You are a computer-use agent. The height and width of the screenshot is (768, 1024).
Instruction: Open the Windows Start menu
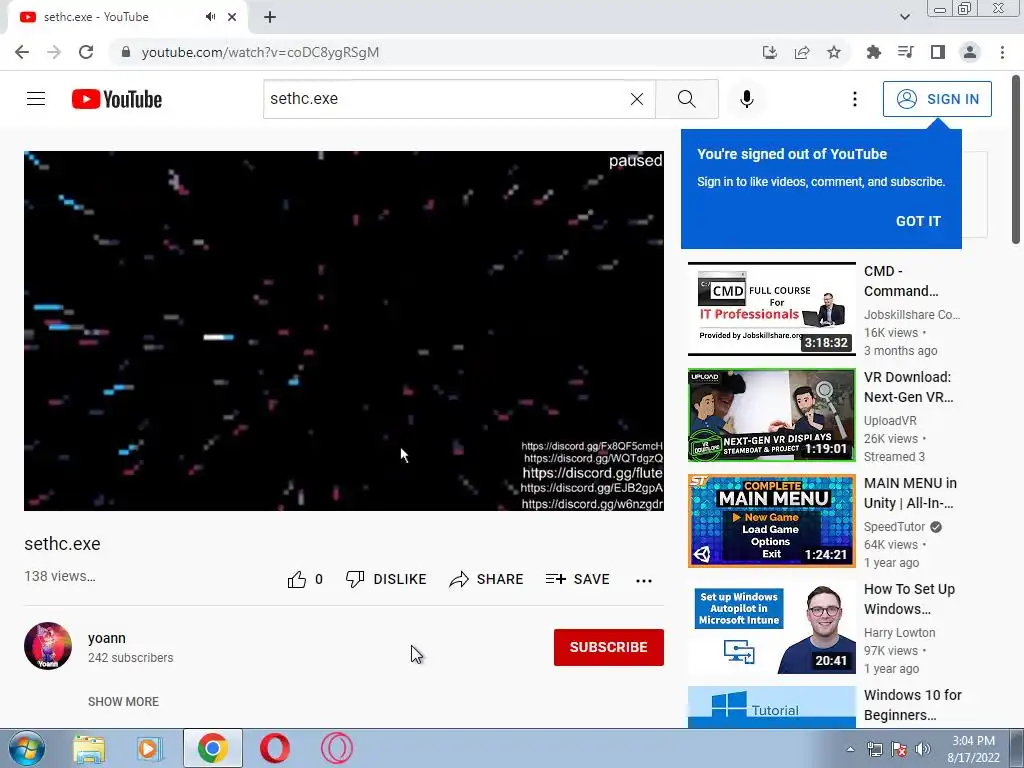[27, 748]
